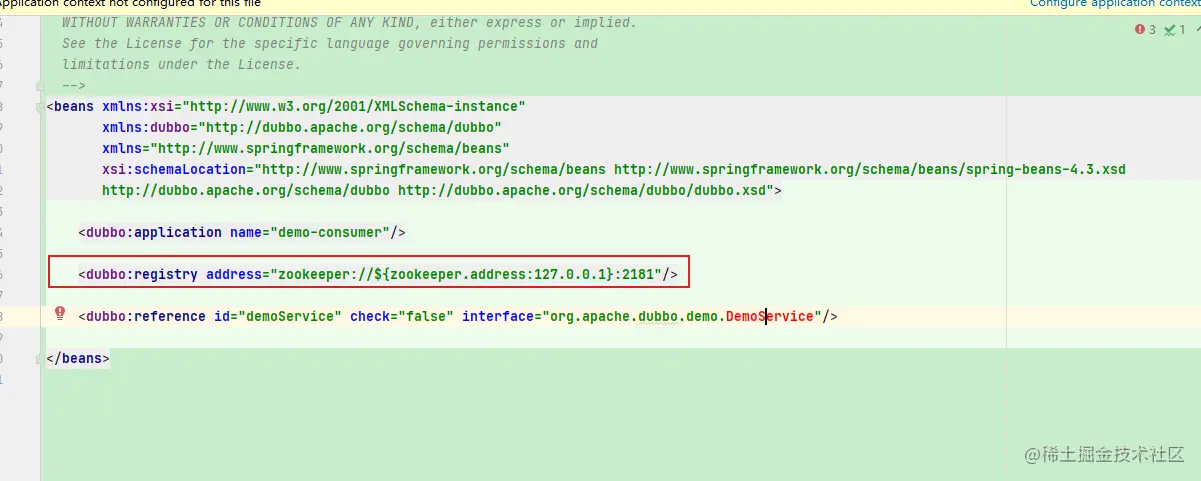1201x481 pixels.
Task: Click the dubbo:reference tag
Action: (x=145, y=316)
